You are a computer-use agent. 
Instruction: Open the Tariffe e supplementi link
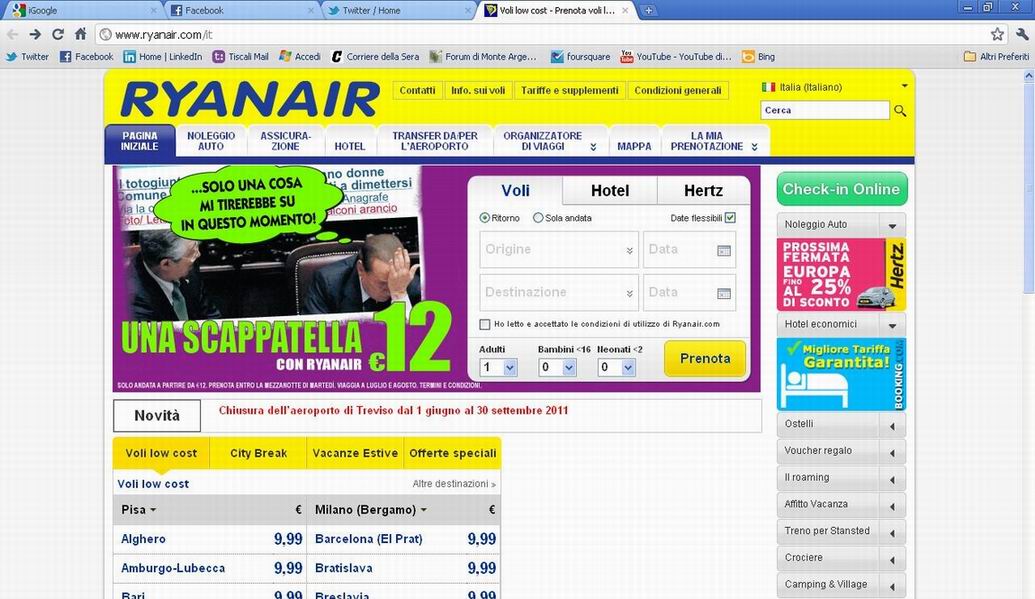[570, 90]
